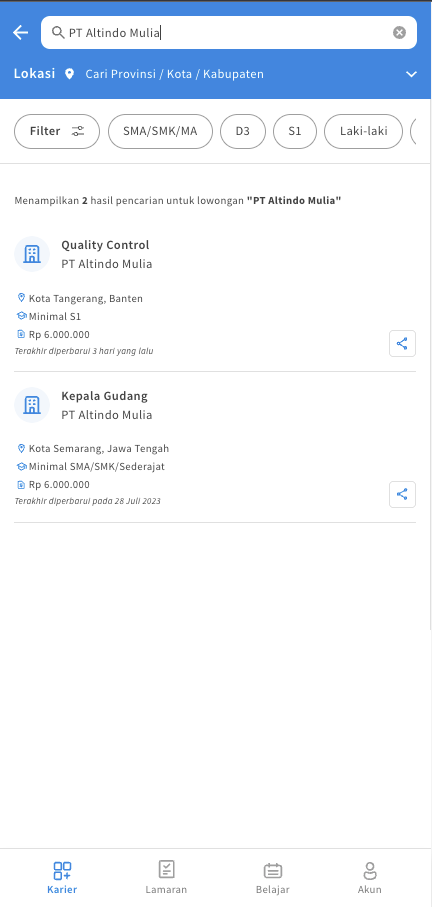Screen dimensions: 432x907
Task: Click the search magnifier icon
Action: pyautogui.click(x=58, y=32)
